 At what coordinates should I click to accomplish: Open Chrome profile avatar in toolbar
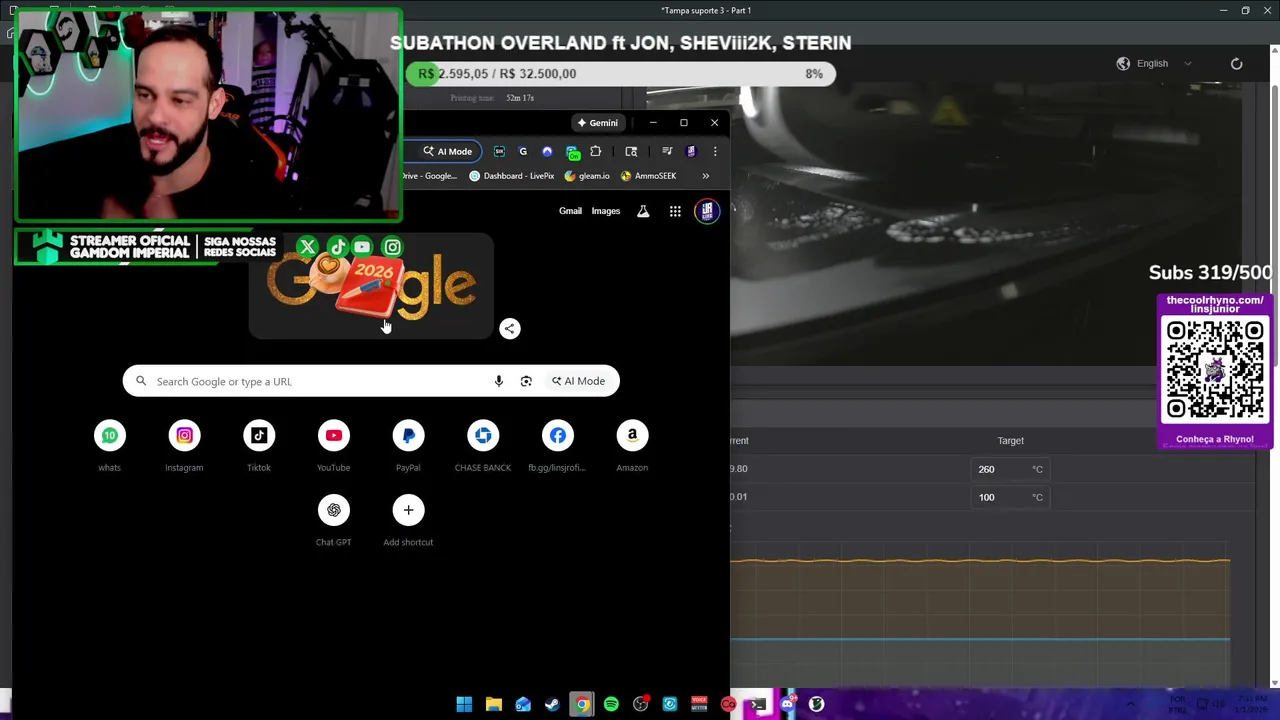tap(691, 152)
